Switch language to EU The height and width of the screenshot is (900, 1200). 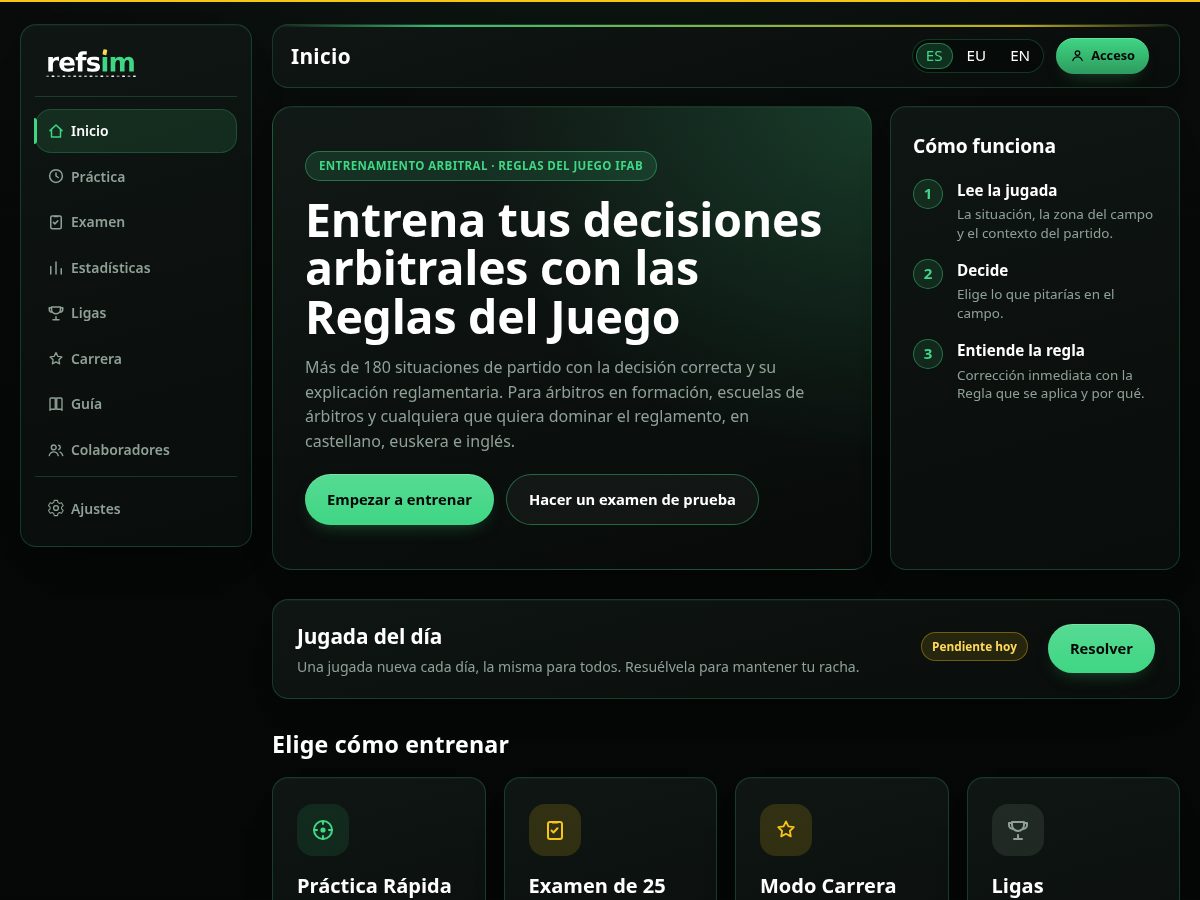point(976,56)
